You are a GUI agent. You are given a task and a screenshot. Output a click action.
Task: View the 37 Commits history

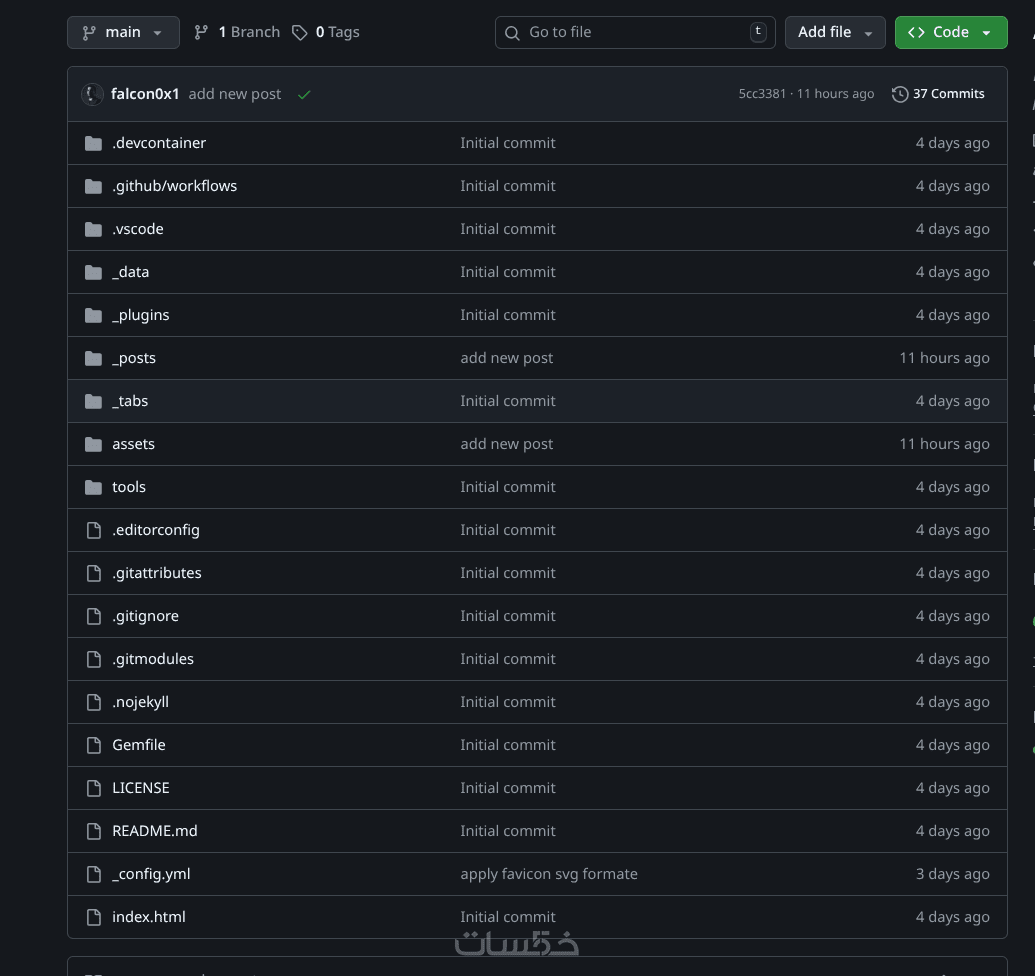[938, 94]
